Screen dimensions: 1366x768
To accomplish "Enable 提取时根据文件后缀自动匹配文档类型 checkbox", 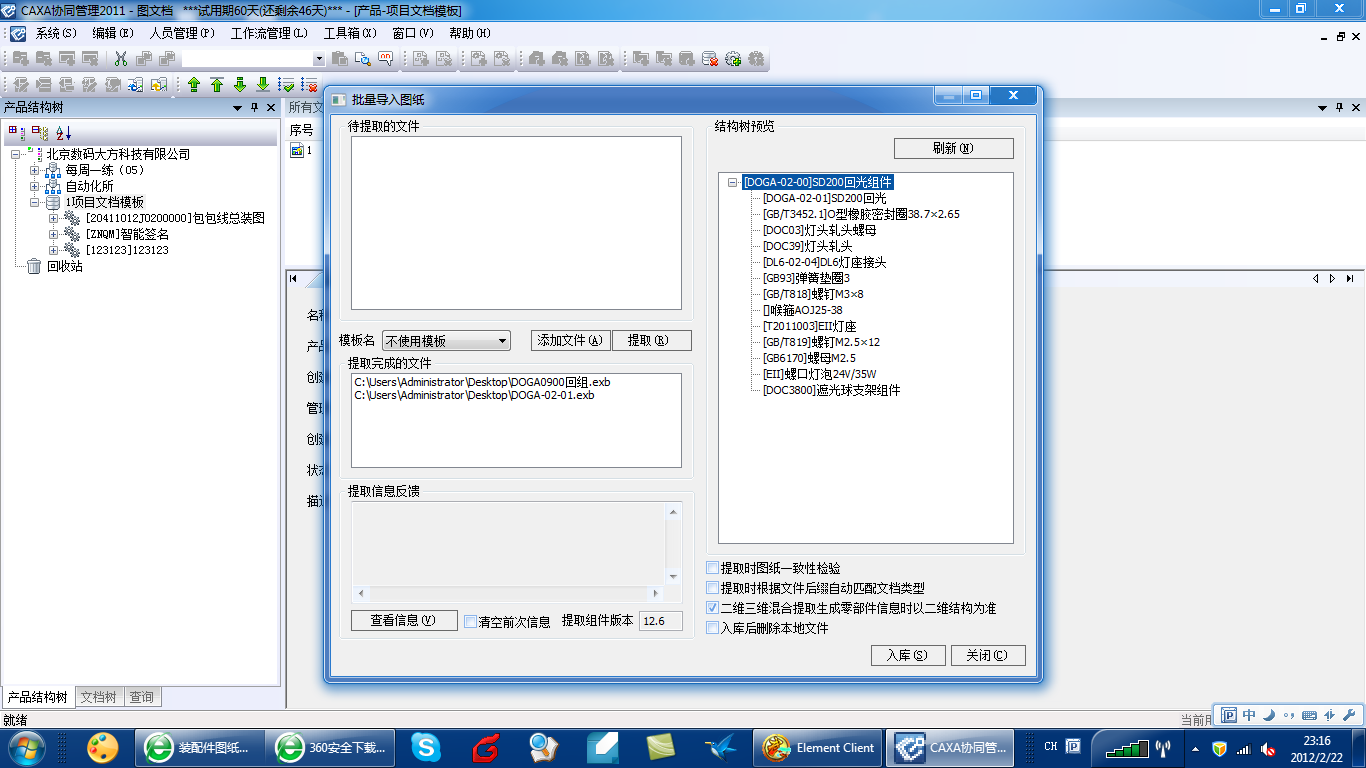I will [x=713, y=588].
